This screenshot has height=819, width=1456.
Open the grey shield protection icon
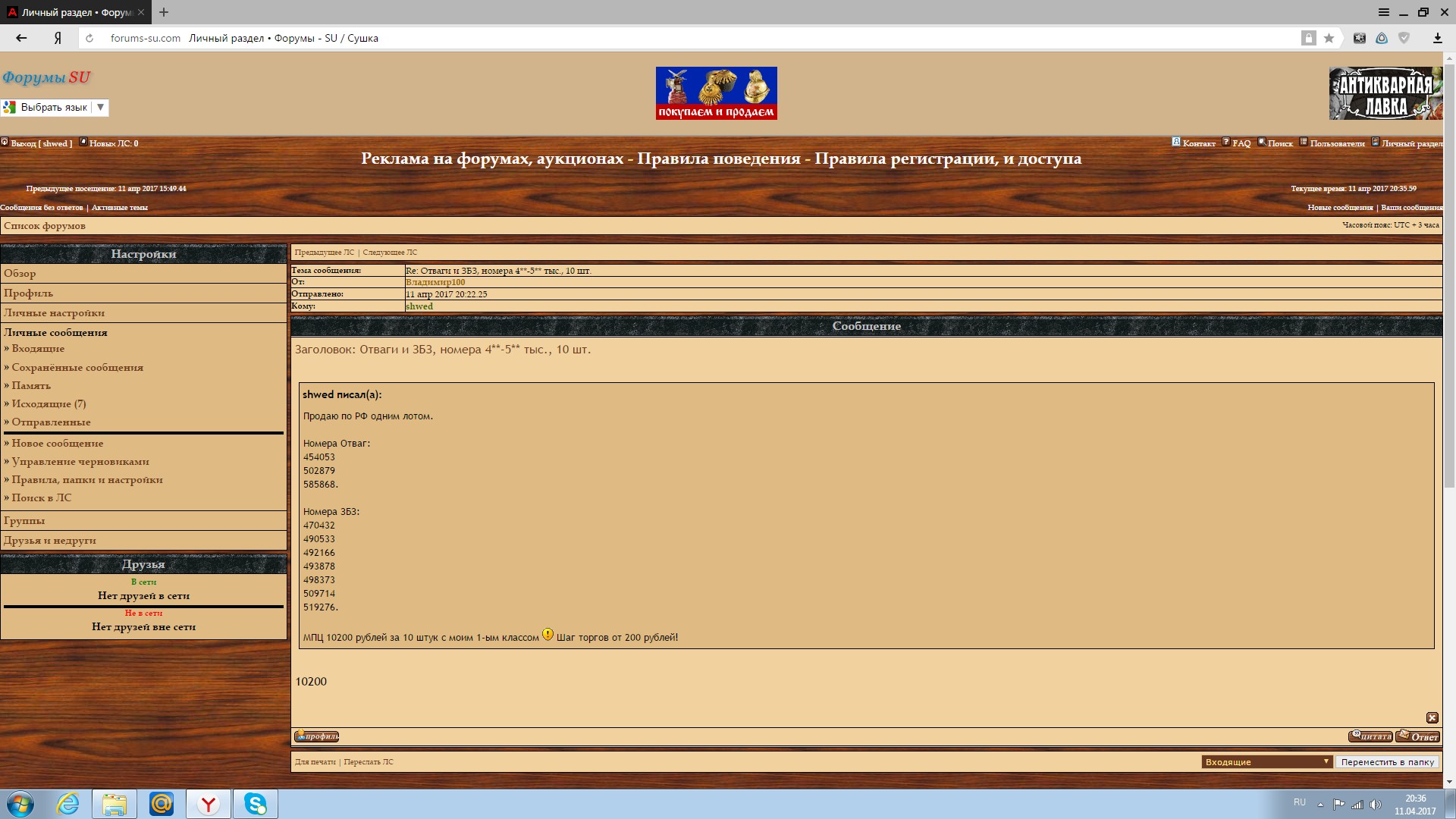click(x=1404, y=38)
